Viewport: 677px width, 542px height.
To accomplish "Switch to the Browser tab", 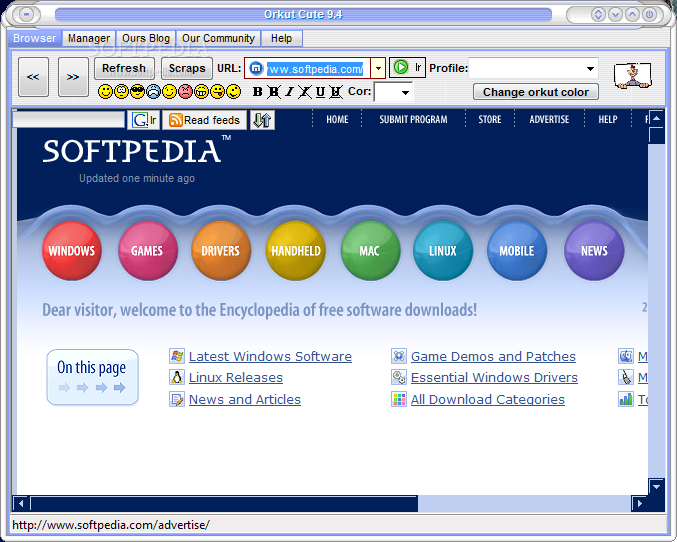I will [35, 38].
